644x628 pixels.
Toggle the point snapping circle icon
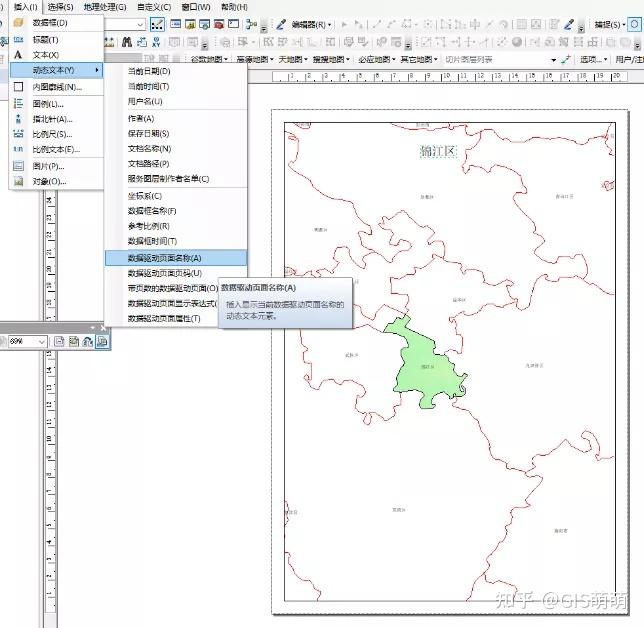click(634, 24)
